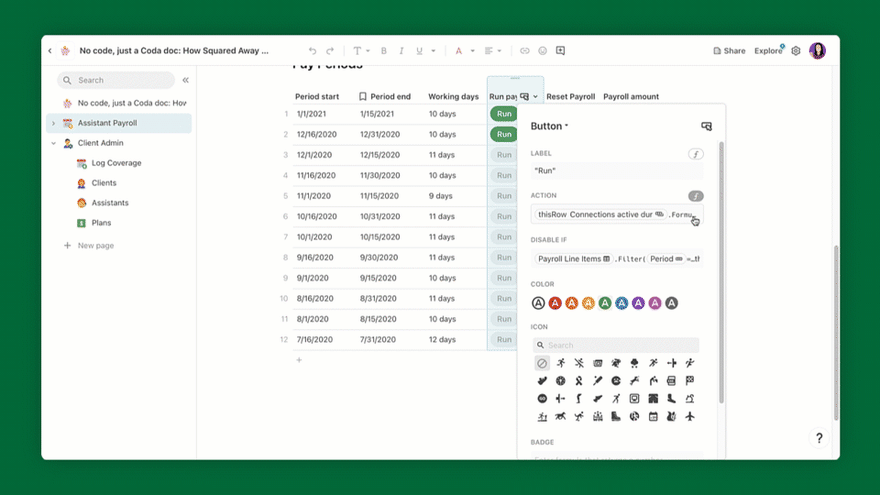Open the Clients page
Screen dimensions: 880x495
pos(104,183)
